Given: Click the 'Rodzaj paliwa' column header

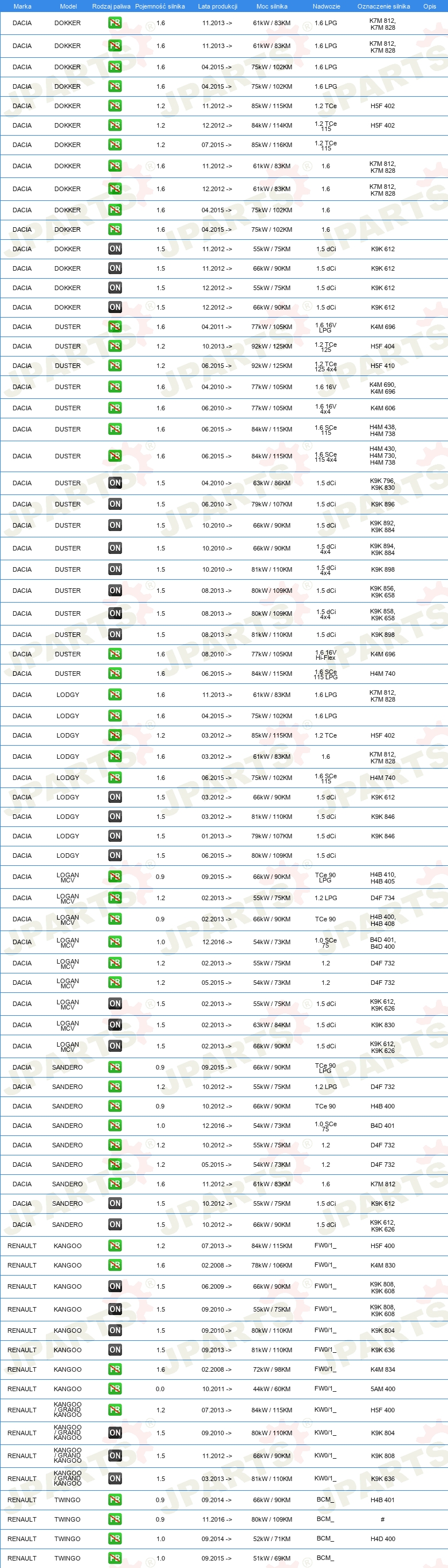Looking at the screenshot, I should tap(112, 6).
